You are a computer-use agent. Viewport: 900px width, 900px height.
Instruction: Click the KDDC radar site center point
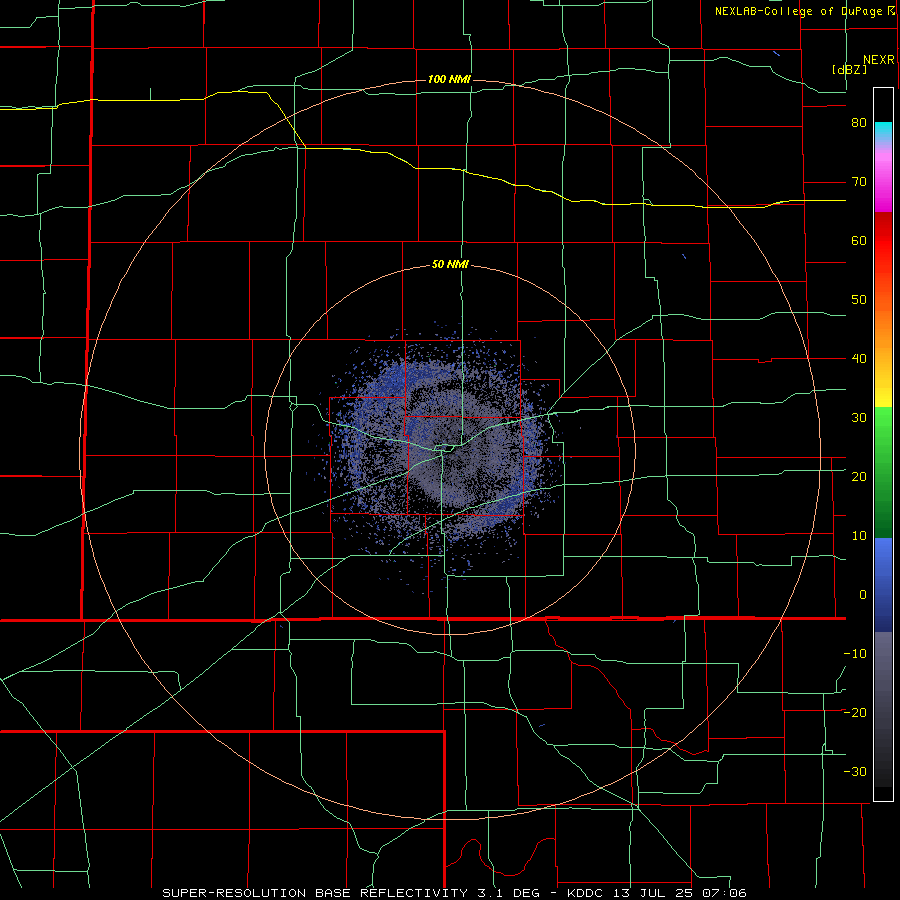[451, 451]
